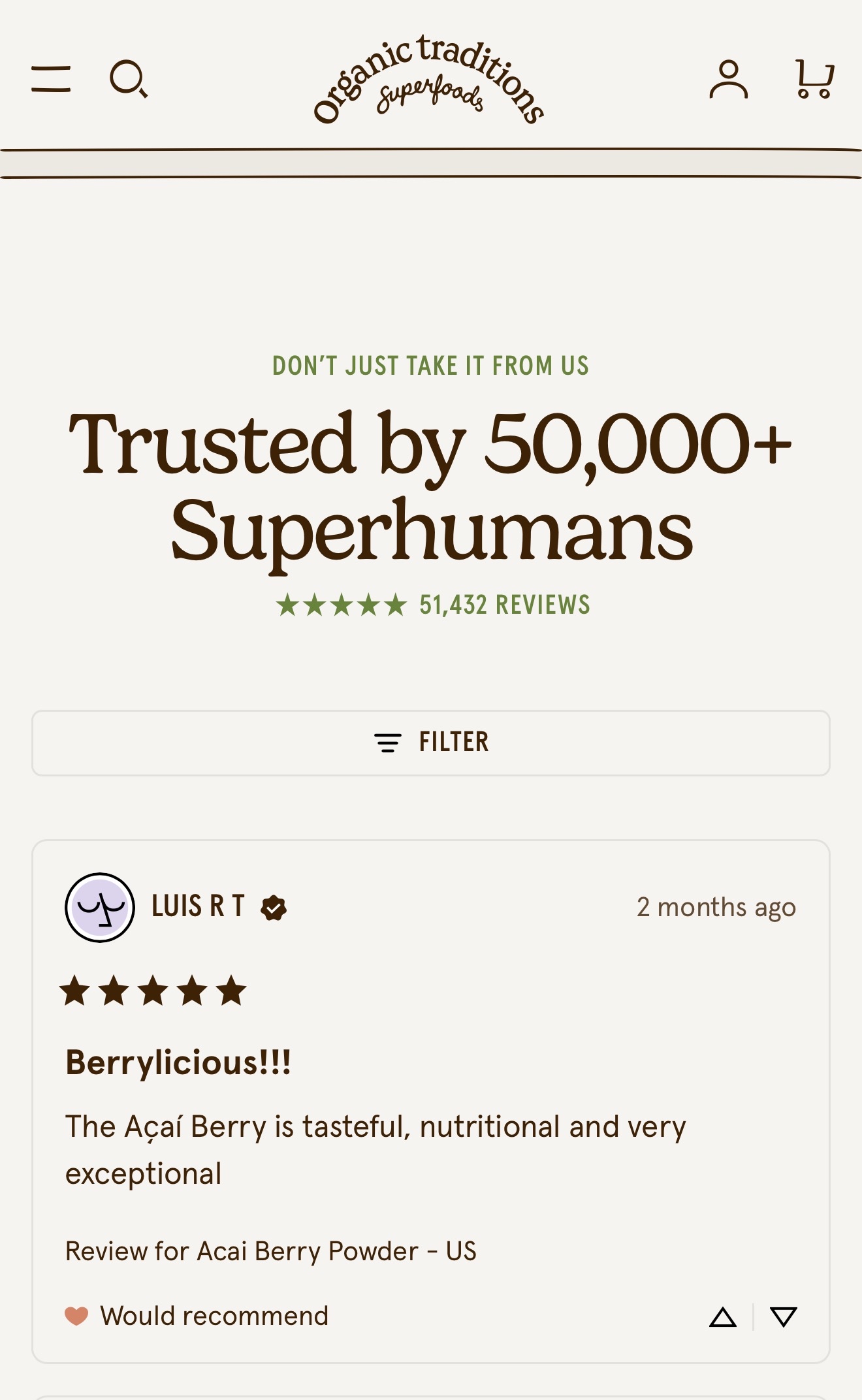The image size is (862, 1400).
Task: Click the Trusted by 50,000+ Superhumans heading
Action: (431, 486)
